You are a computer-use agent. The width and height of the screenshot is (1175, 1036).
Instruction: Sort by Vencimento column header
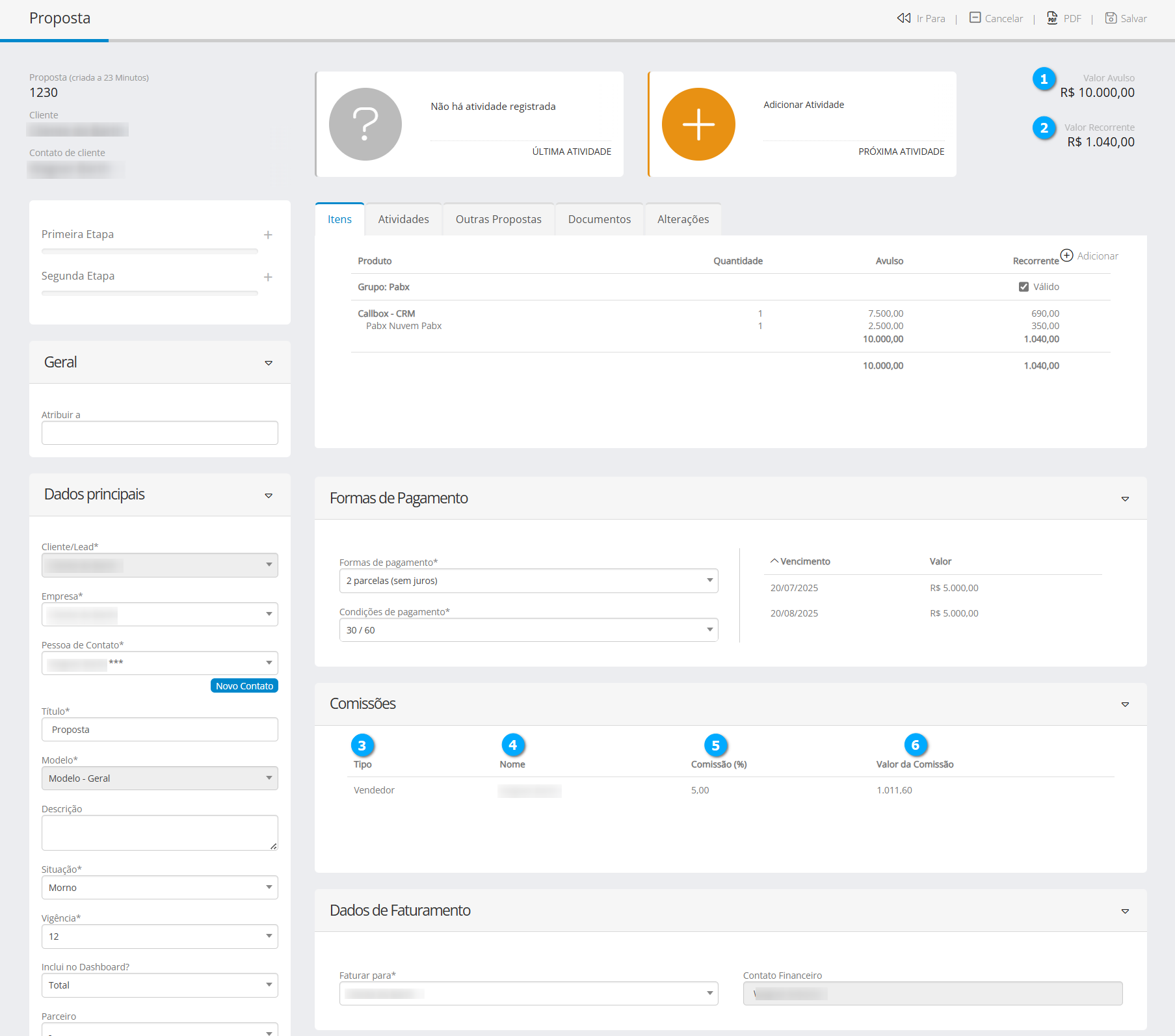tap(804, 561)
